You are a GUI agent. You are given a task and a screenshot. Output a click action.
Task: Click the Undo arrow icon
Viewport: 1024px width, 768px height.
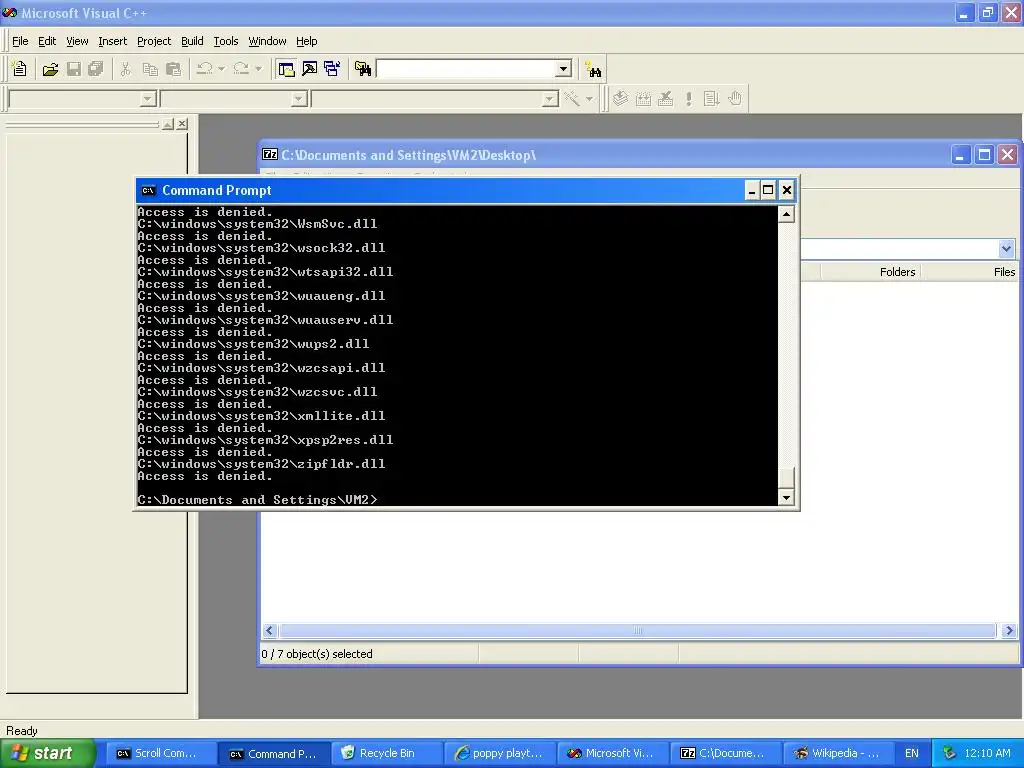204,69
